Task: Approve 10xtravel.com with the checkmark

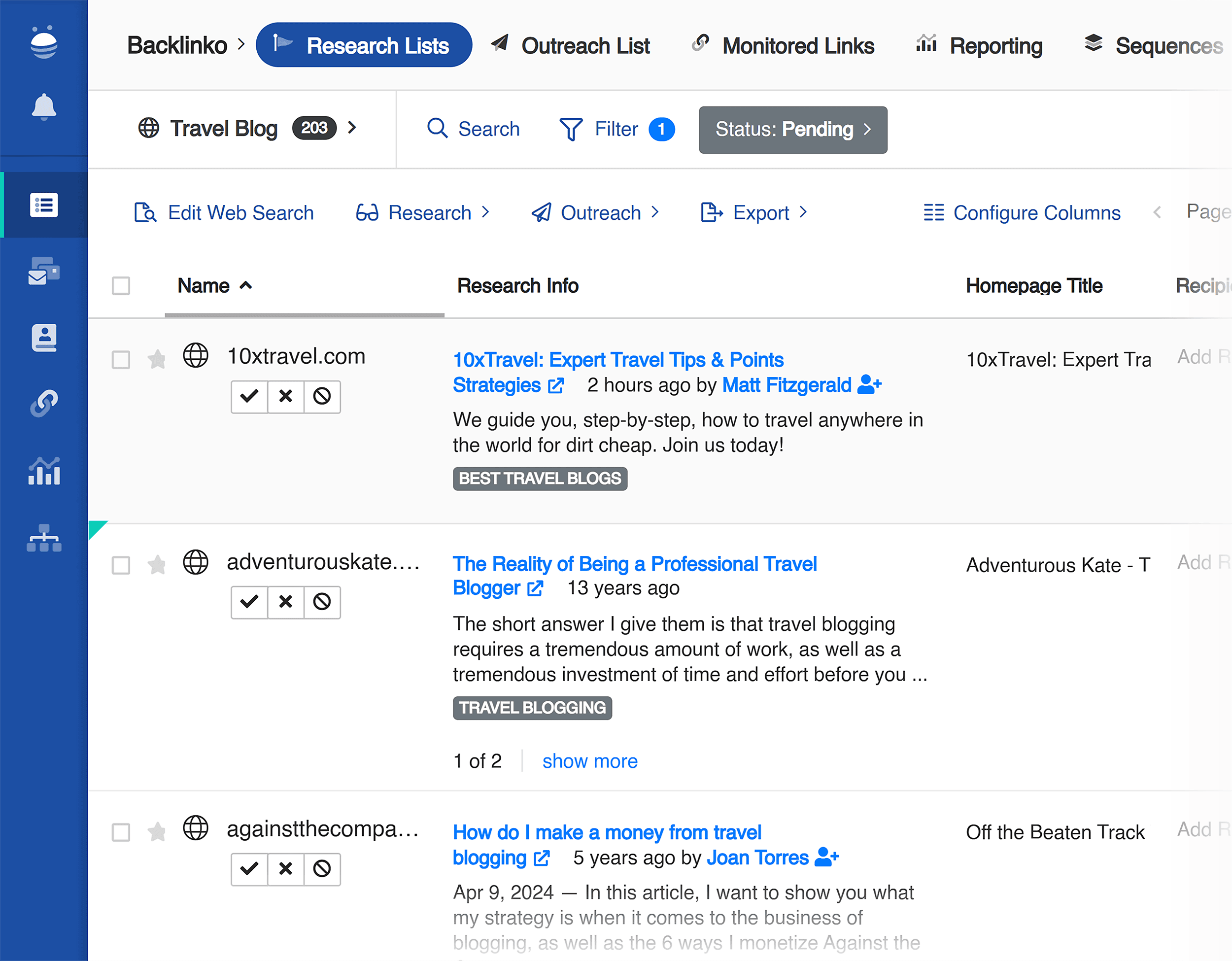Action: tap(249, 396)
